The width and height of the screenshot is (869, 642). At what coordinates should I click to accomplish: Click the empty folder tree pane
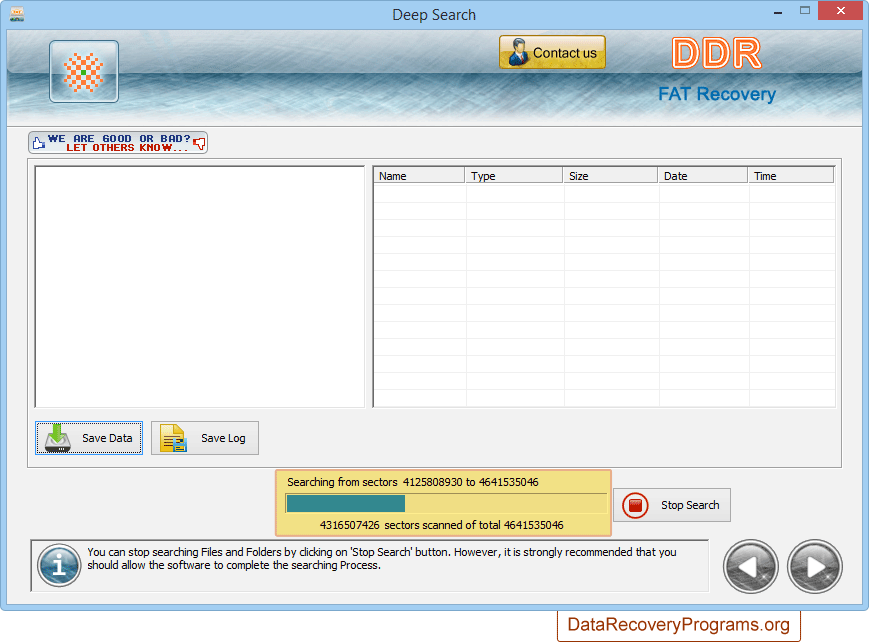pos(200,287)
